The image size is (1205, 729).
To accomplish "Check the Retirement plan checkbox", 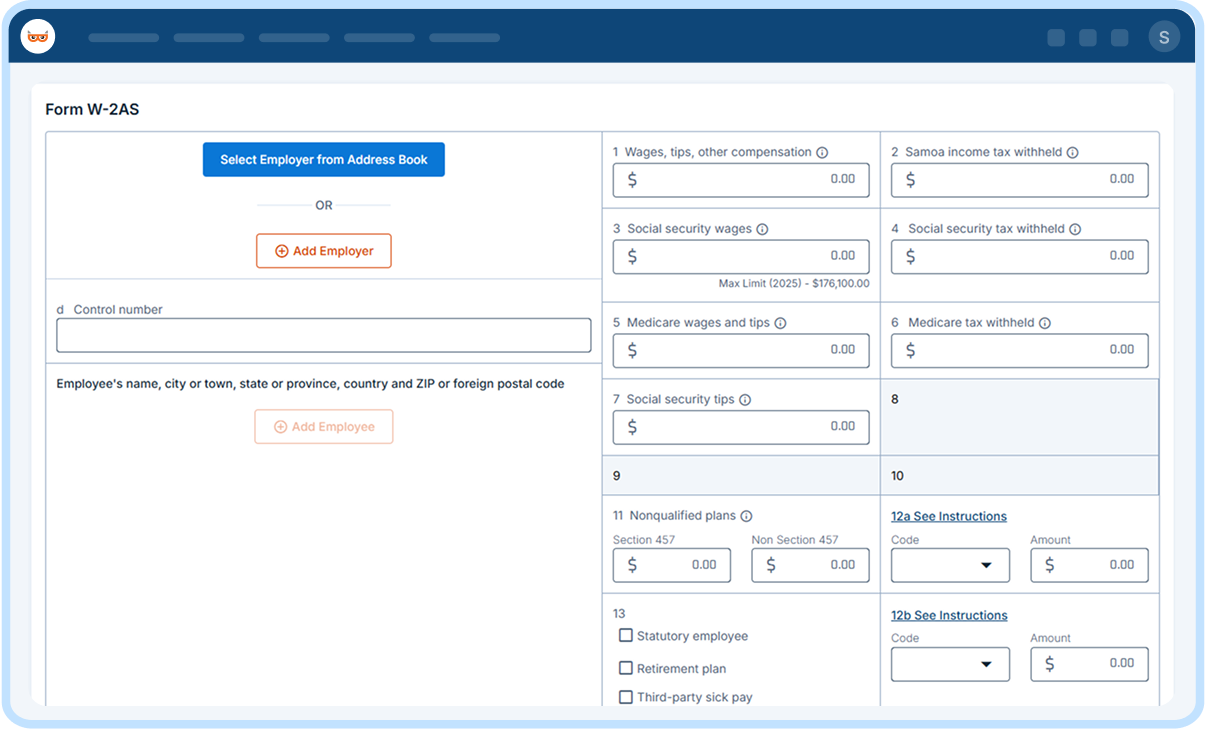I will click(x=626, y=668).
